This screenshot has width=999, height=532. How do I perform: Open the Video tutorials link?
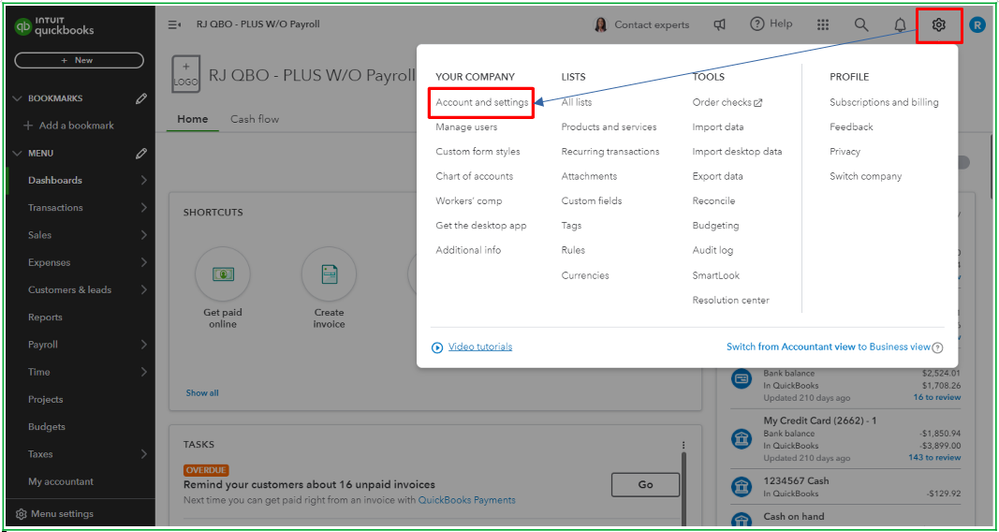pos(480,347)
